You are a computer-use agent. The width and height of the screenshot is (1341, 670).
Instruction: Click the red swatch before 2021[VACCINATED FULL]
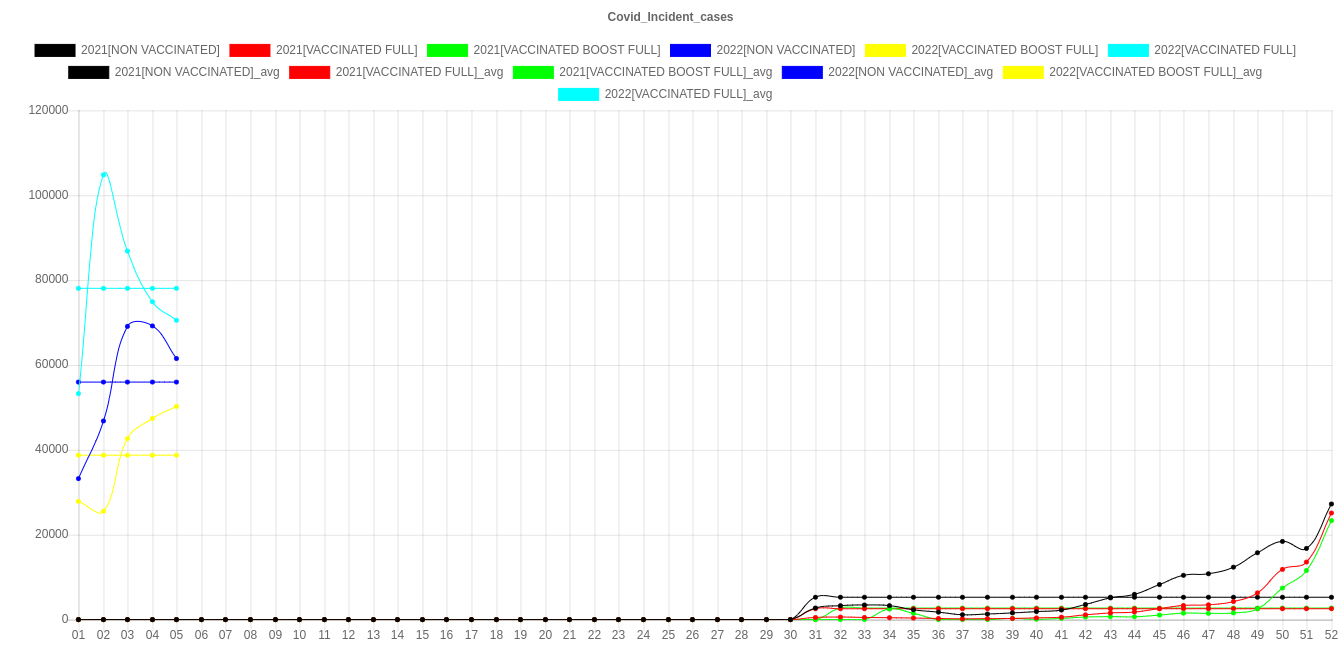(x=249, y=50)
